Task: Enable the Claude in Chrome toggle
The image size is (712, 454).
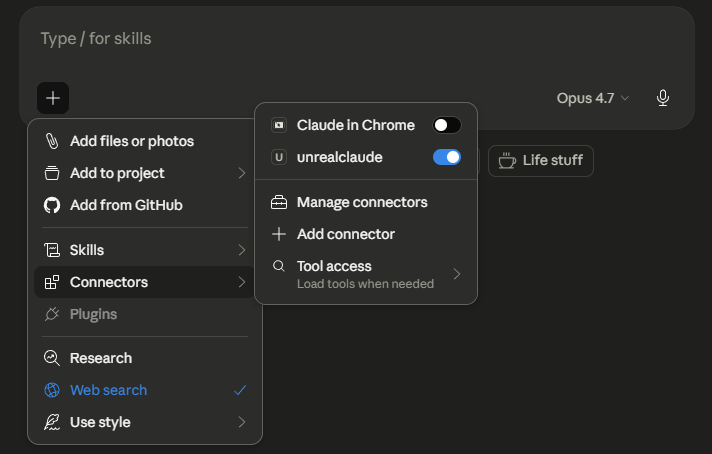Action: point(447,125)
